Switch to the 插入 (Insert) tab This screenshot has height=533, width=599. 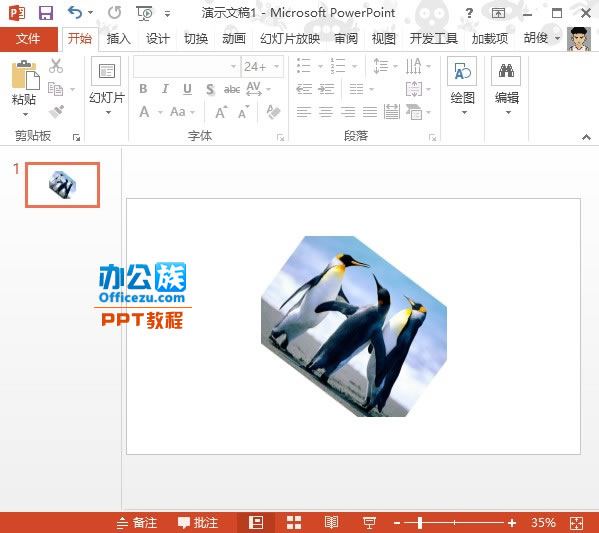click(118, 39)
